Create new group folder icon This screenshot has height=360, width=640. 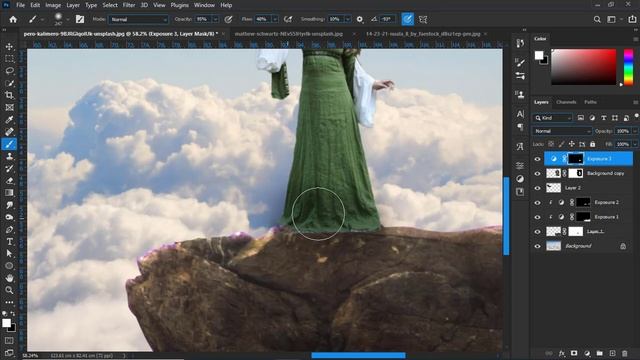pyautogui.click(x=600, y=353)
